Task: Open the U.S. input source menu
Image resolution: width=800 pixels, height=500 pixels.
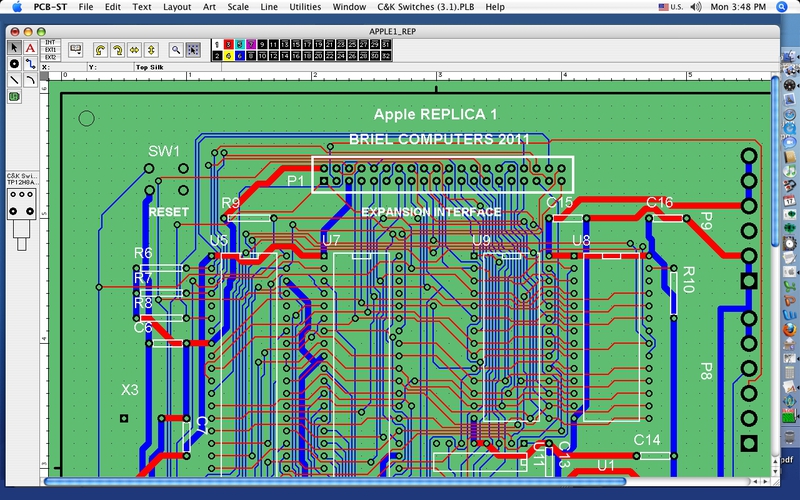Action: (670, 7)
